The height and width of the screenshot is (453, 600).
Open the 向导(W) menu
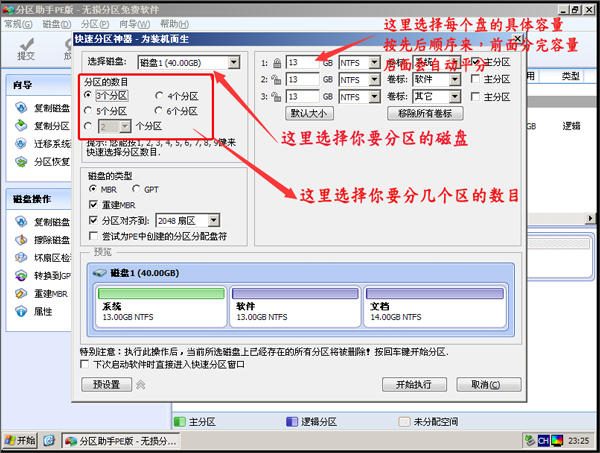click(134, 24)
